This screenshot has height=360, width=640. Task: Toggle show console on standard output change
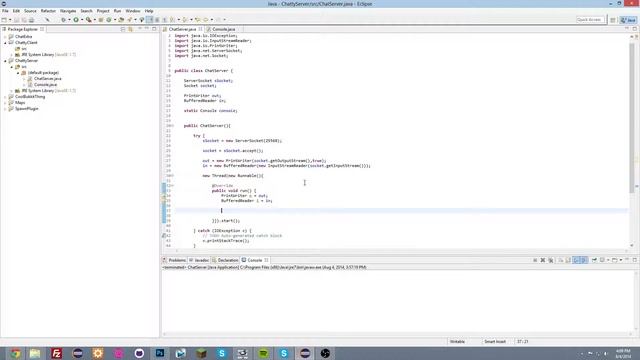coord(576,260)
